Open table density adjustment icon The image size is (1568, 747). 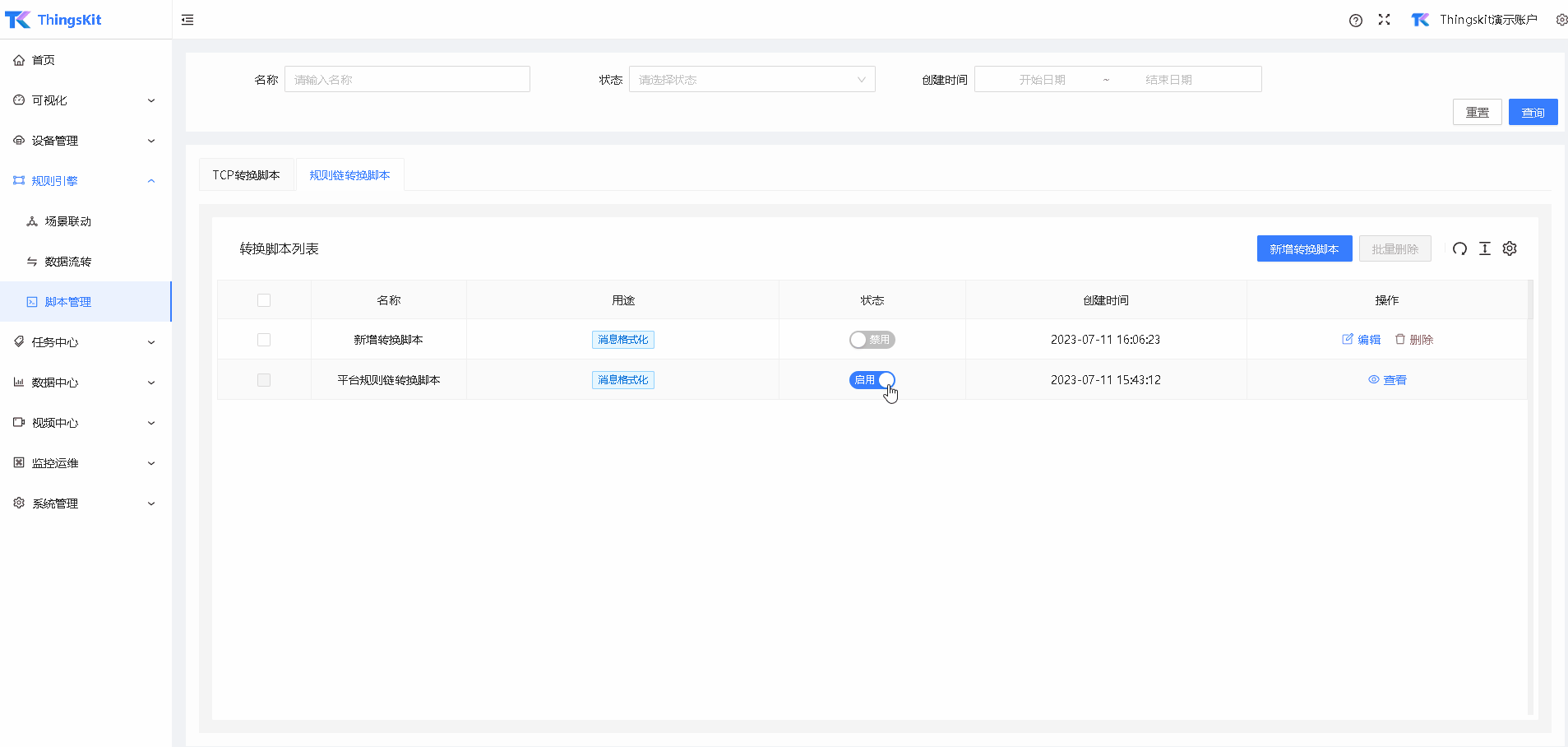pos(1485,248)
